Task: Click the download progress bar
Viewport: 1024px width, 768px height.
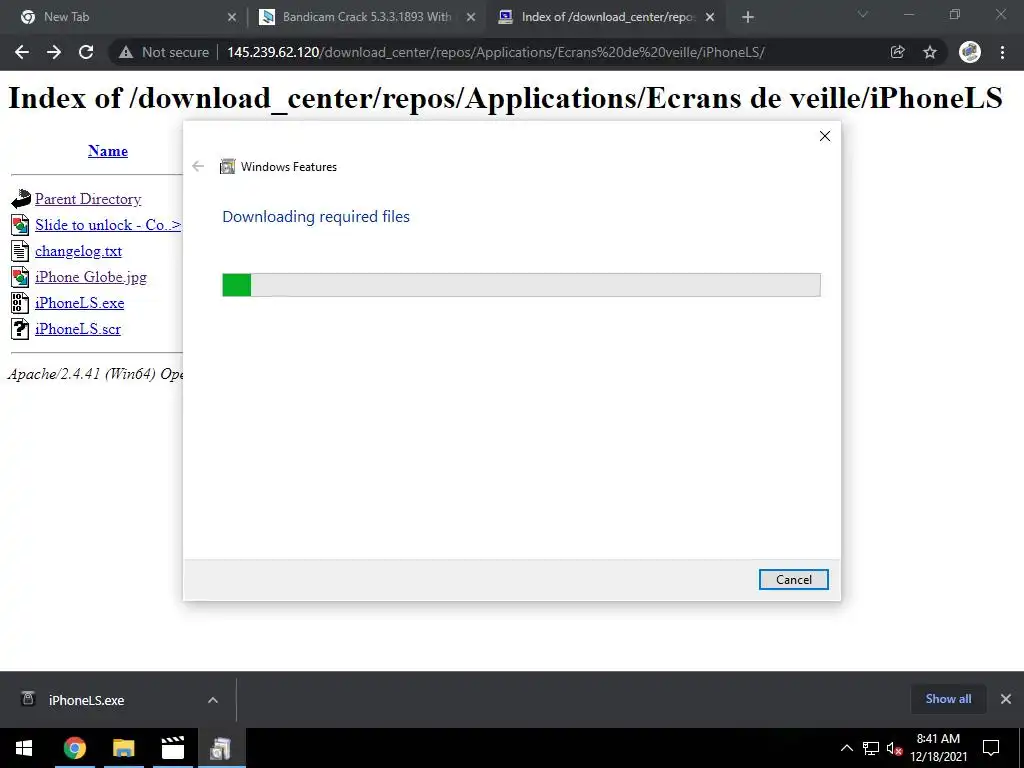Action: pos(521,285)
